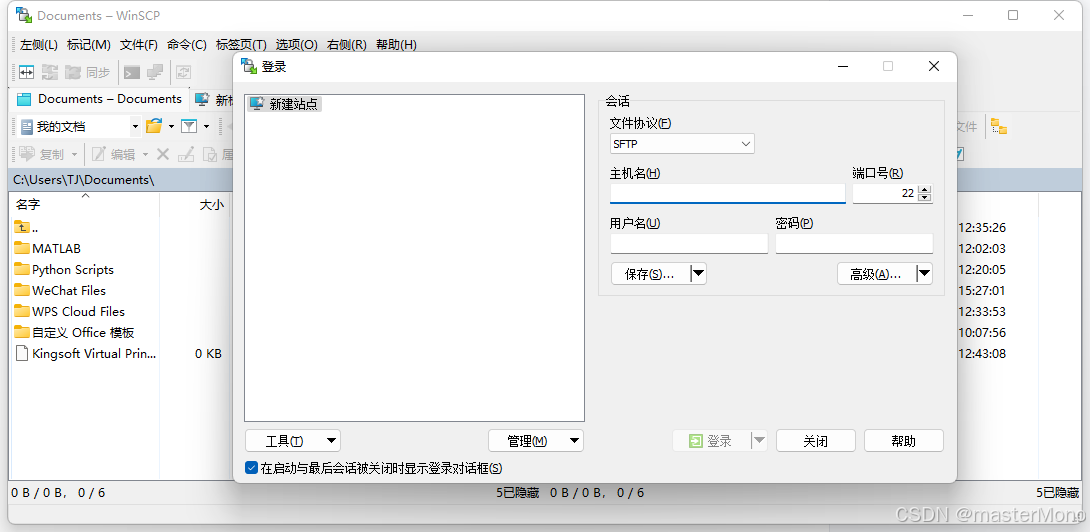Click the grayed synchronize arrows icon
Image resolution: width=1090 pixels, height=532 pixels.
coord(49,72)
